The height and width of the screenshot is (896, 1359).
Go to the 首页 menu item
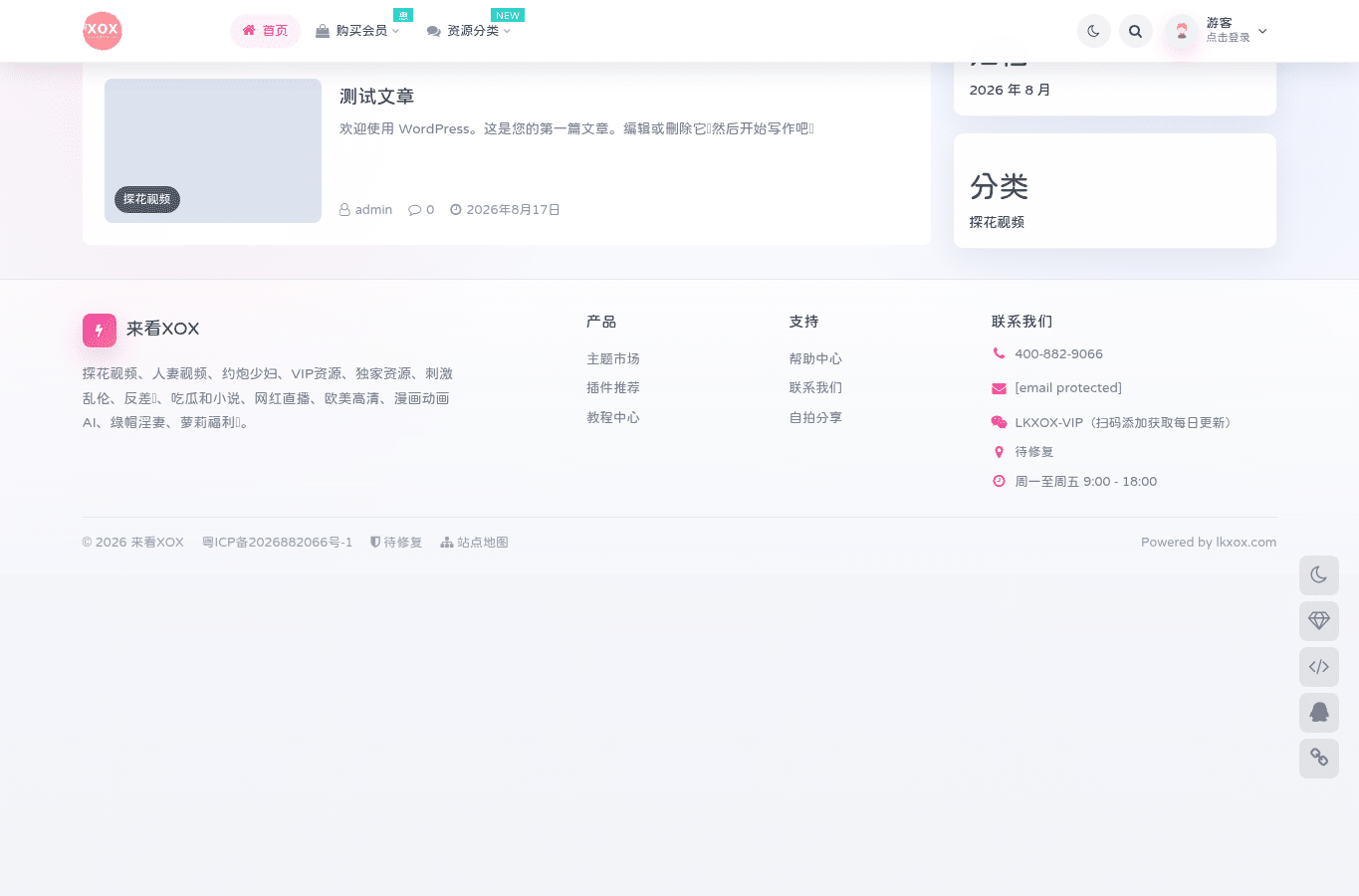pyautogui.click(x=265, y=31)
